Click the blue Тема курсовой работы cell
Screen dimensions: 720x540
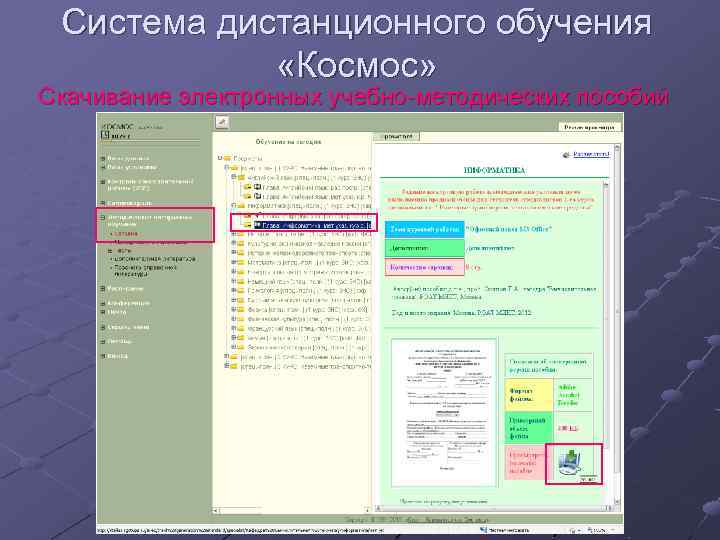coord(425,229)
